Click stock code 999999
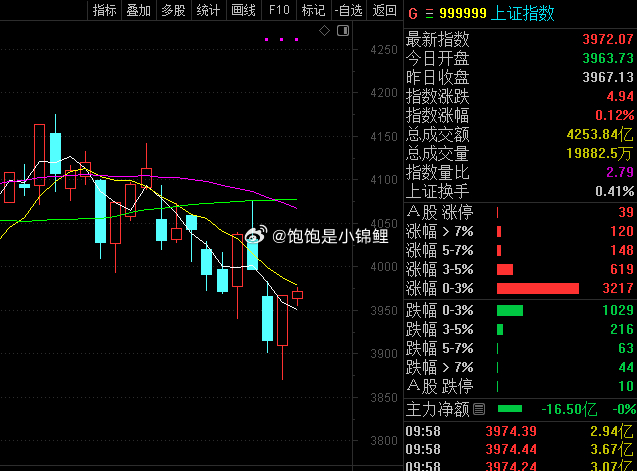This screenshot has width=637, height=471. click(x=463, y=13)
